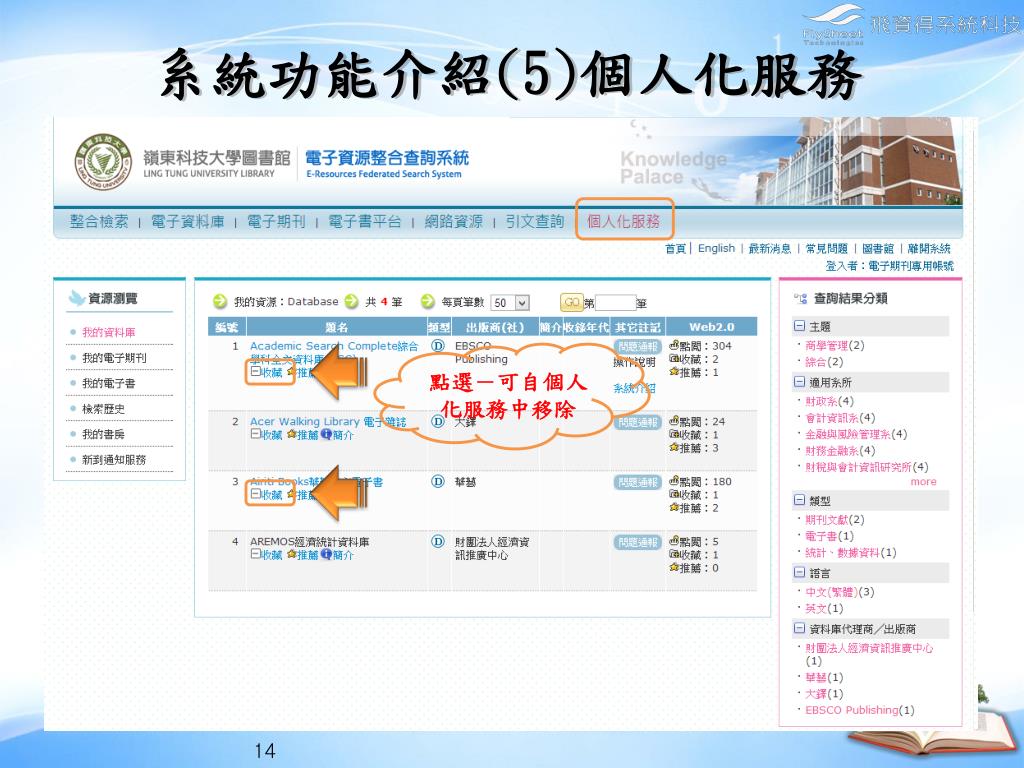Screen dimensions: 1024x768
Task: Collapse the 資料庫代理商/出版商 section
Action: click(799, 628)
